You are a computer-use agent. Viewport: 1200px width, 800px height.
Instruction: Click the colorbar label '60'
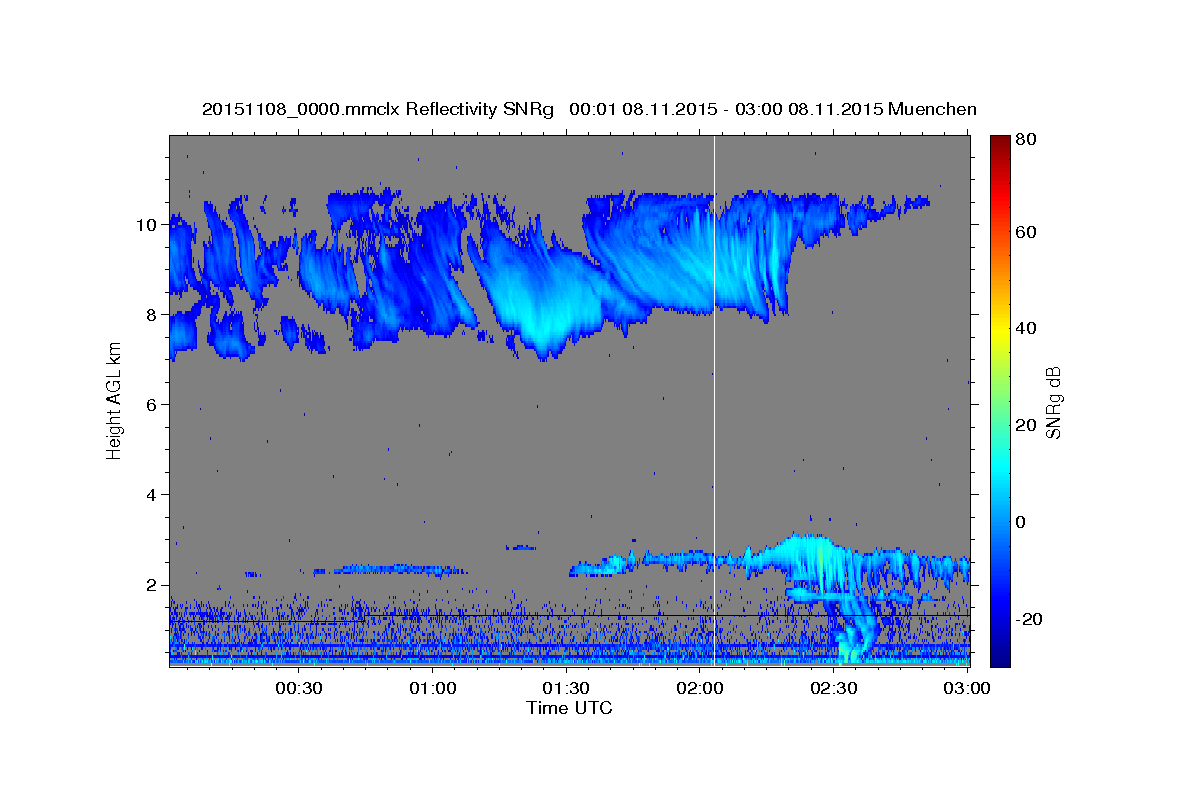(1024, 232)
